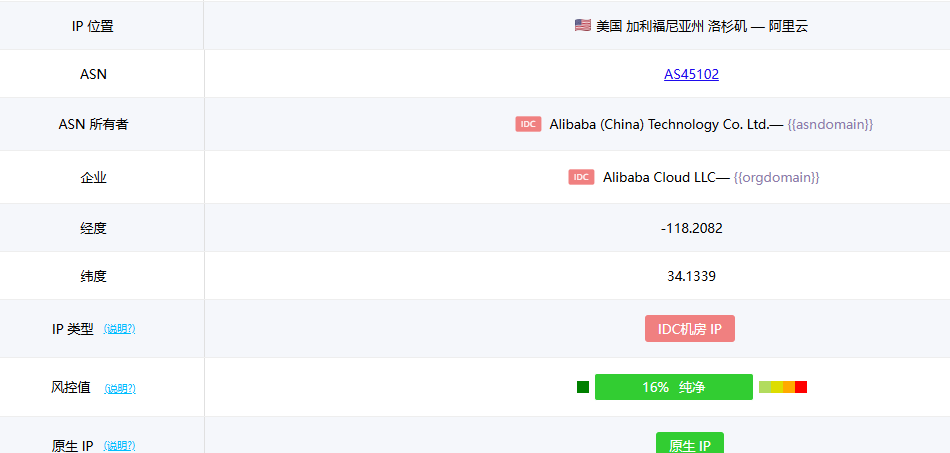Click the 原生 IP row label text
Image resolution: width=950 pixels, height=453 pixels.
[x=73, y=446]
